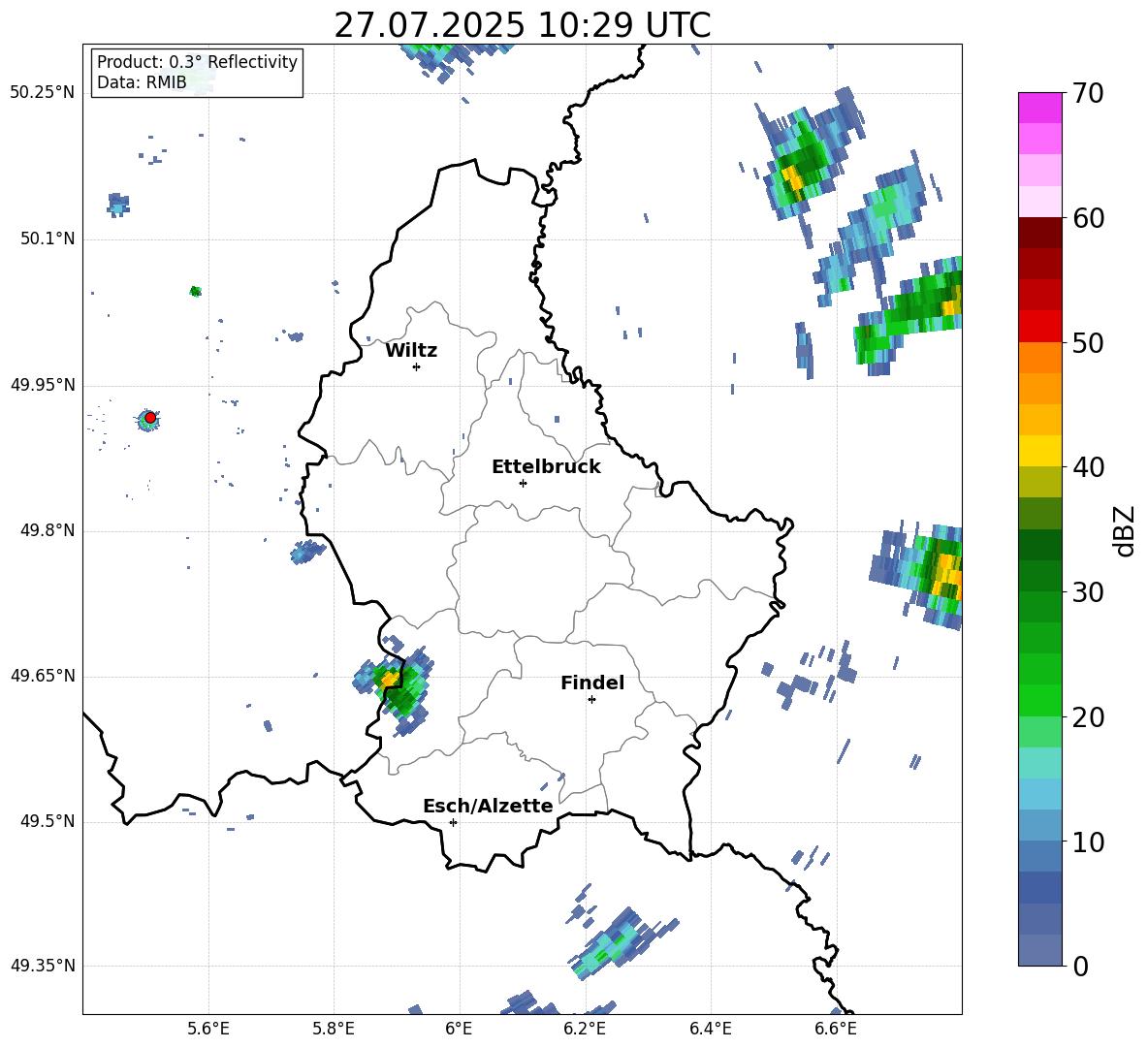Viewport: 1148px width, 1048px height.
Task: Click the red radar site dot
Action: [x=150, y=417]
